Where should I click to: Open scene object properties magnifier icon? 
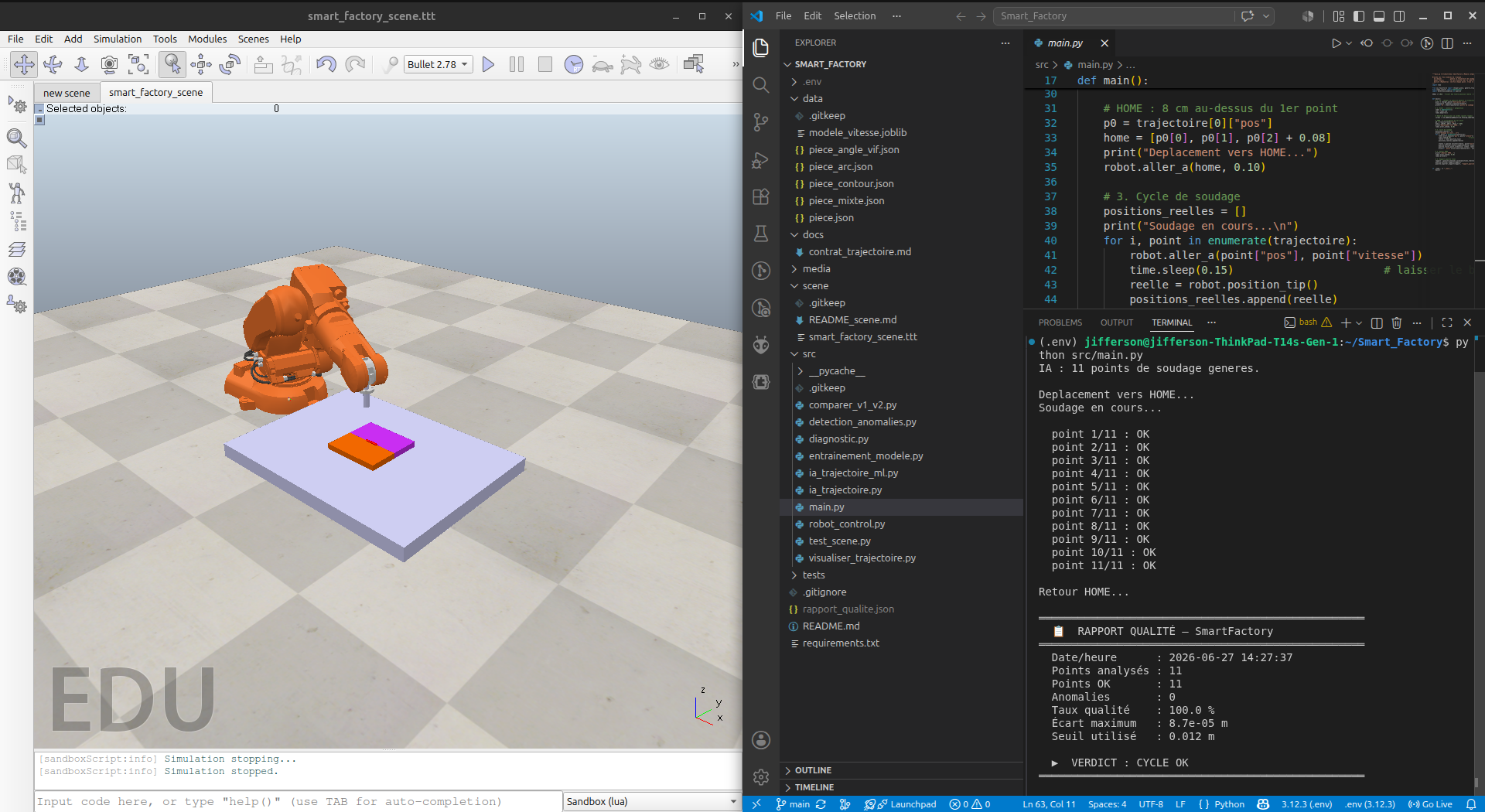[17, 138]
